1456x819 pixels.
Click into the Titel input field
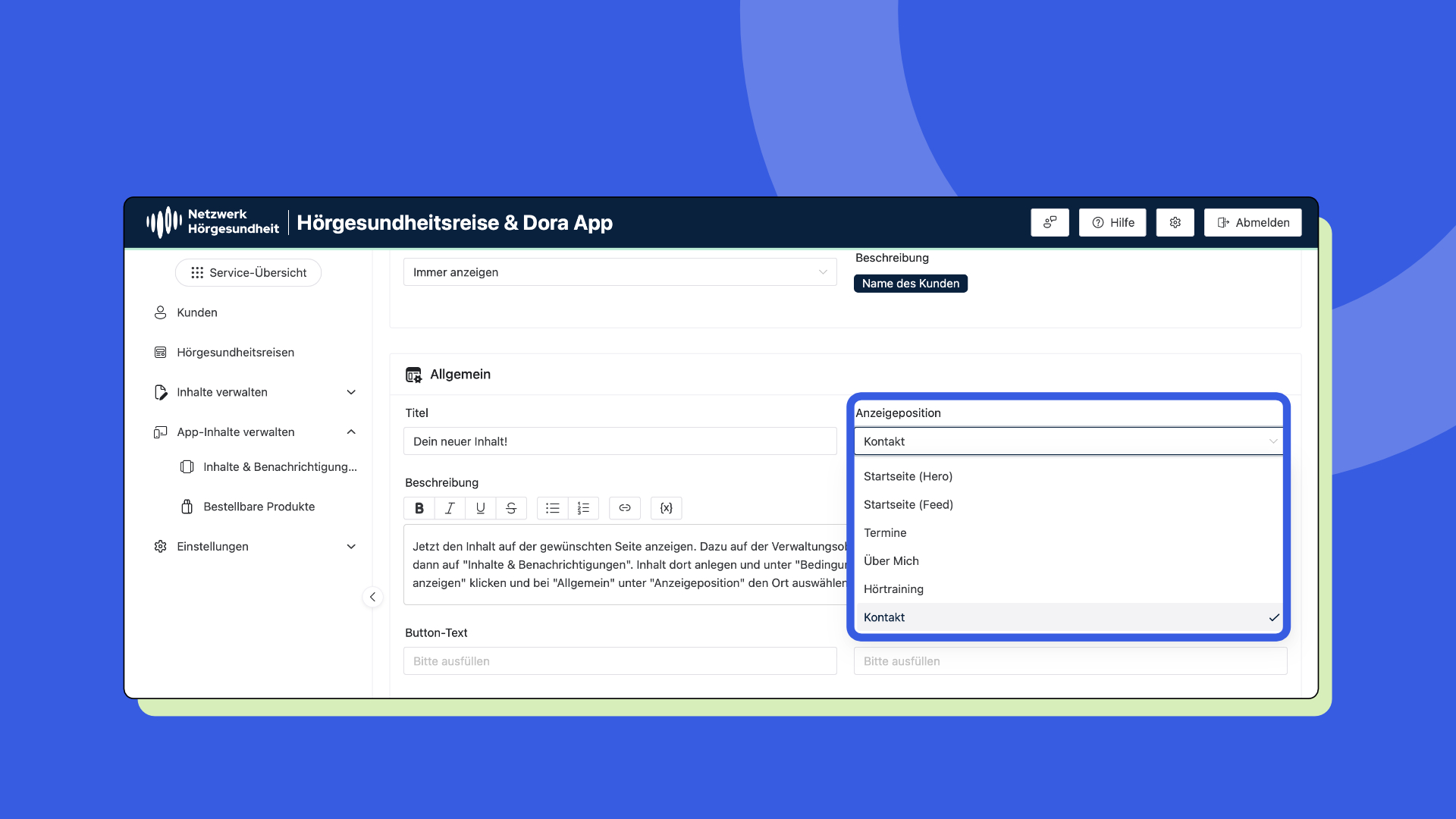tap(620, 441)
